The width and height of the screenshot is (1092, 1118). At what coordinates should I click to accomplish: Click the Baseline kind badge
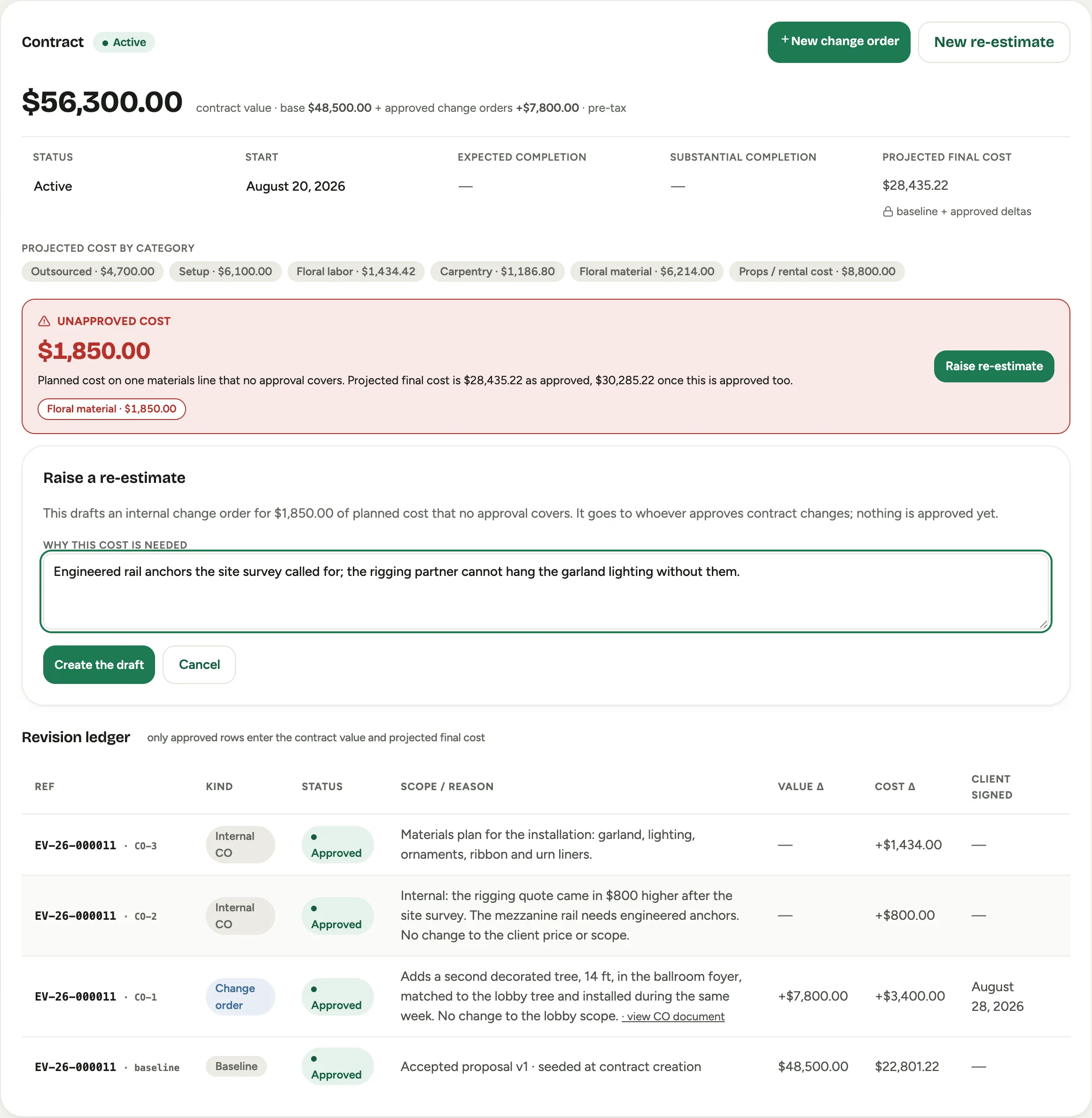tap(236, 1066)
